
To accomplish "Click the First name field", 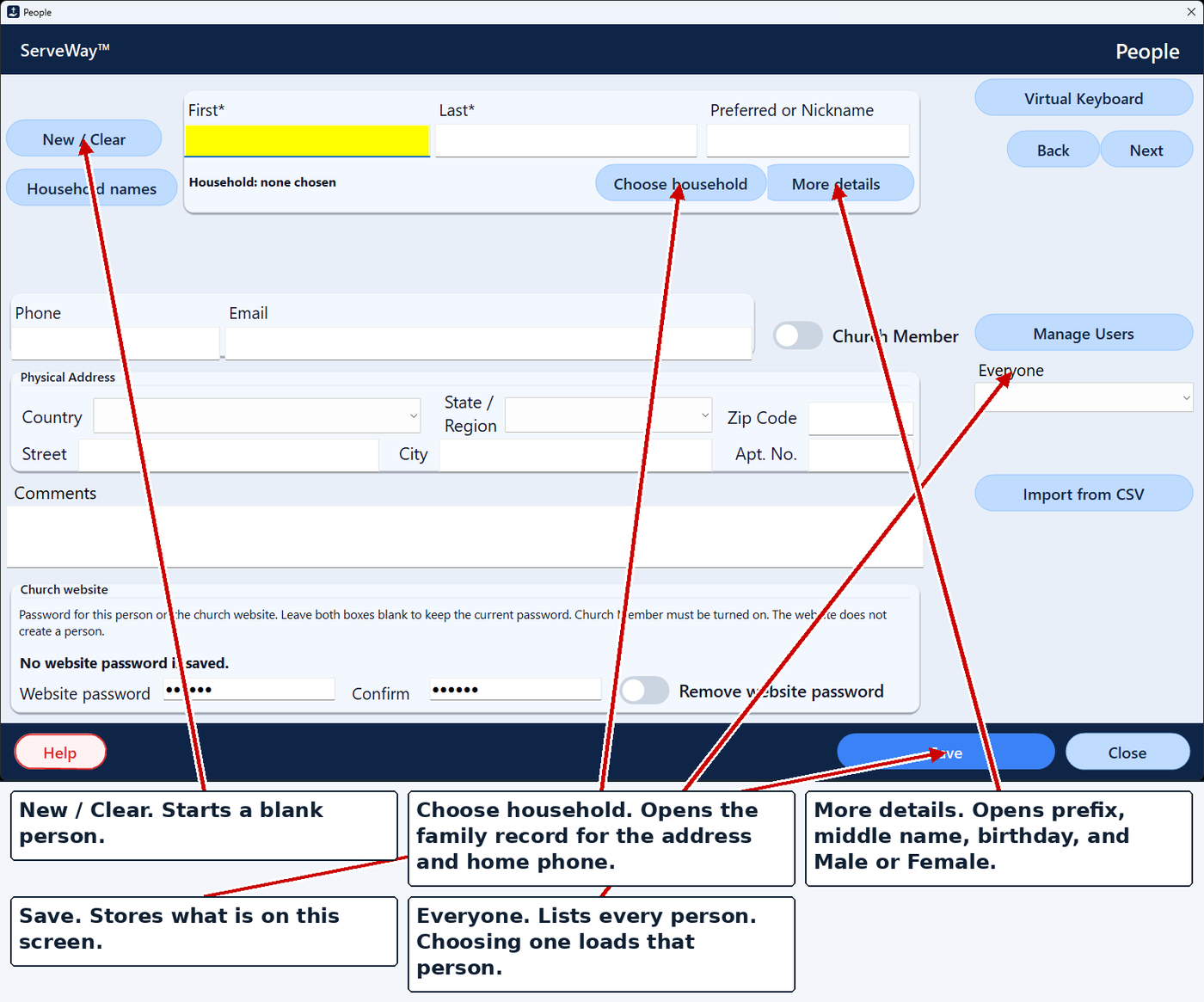I will [307, 141].
